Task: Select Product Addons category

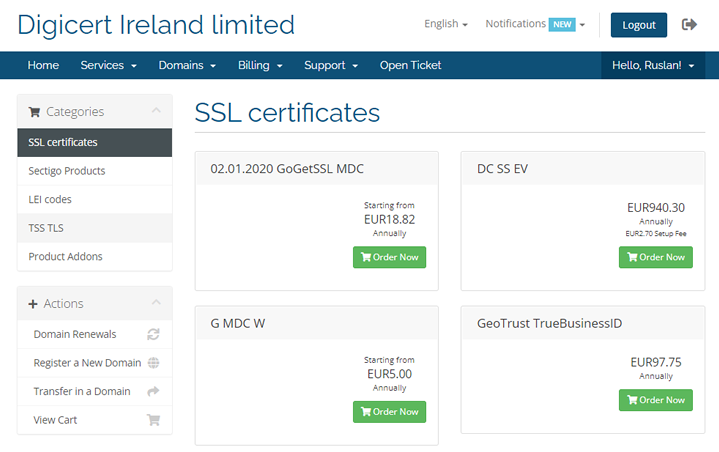Action: coord(94,256)
